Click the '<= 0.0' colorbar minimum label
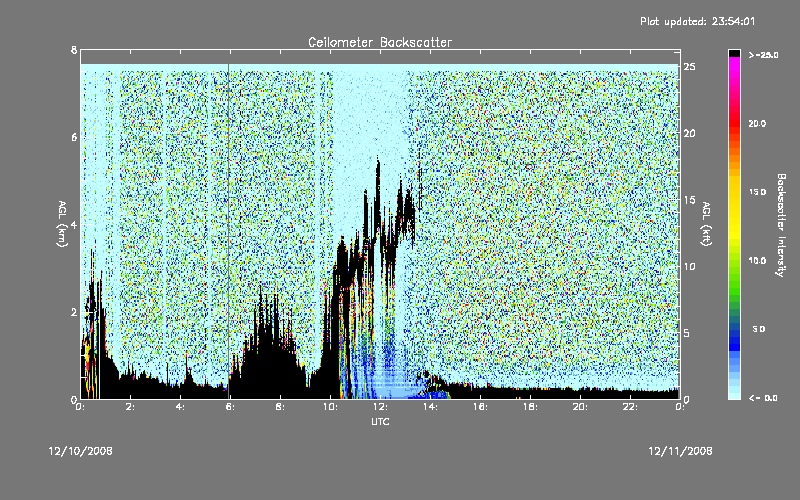Viewport: 800px width, 500px height. (763, 398)
